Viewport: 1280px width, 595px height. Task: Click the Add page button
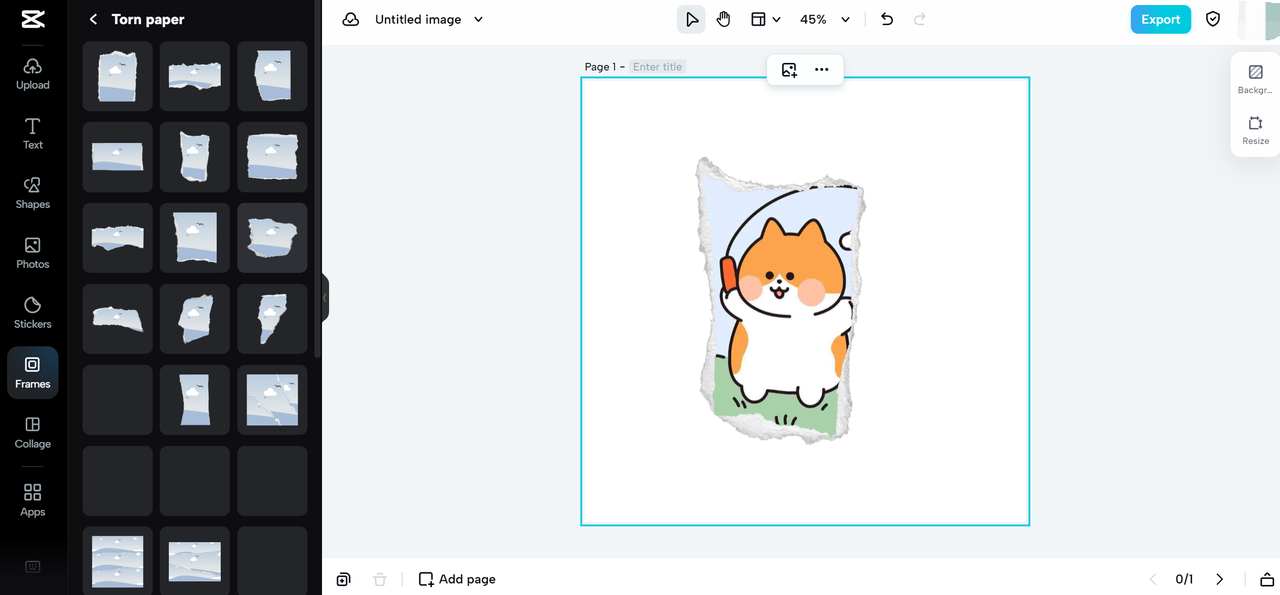(x=457, y=579)
